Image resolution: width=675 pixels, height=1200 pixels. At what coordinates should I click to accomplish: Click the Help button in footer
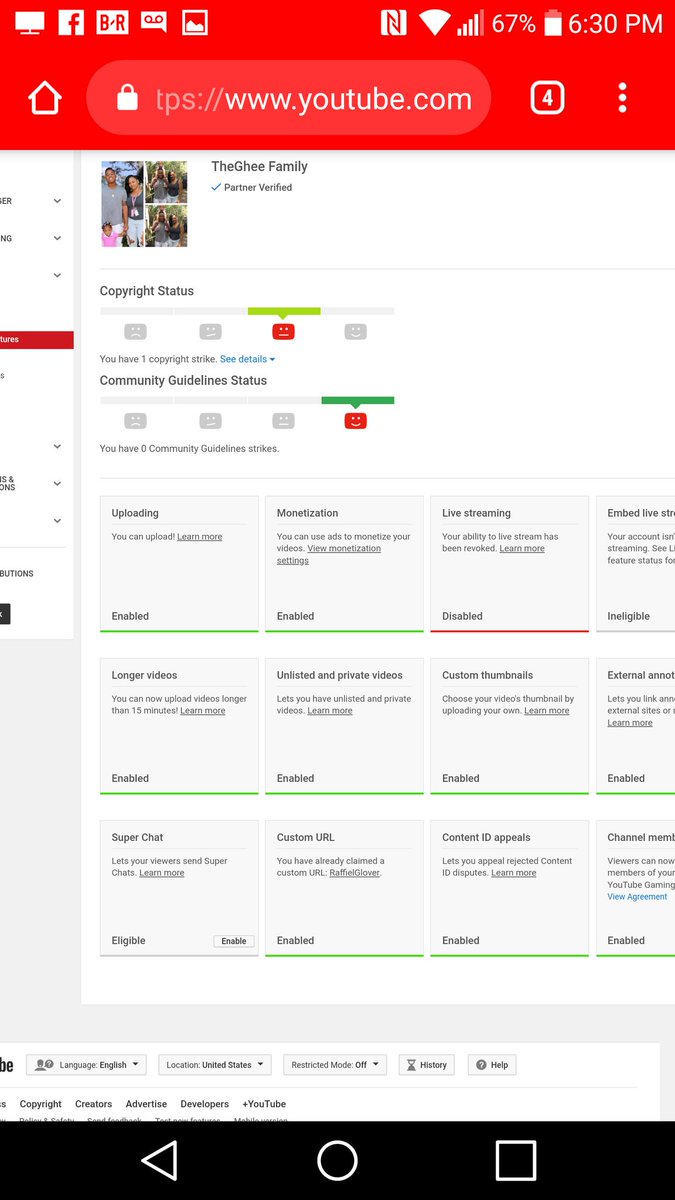[492, 1065]
